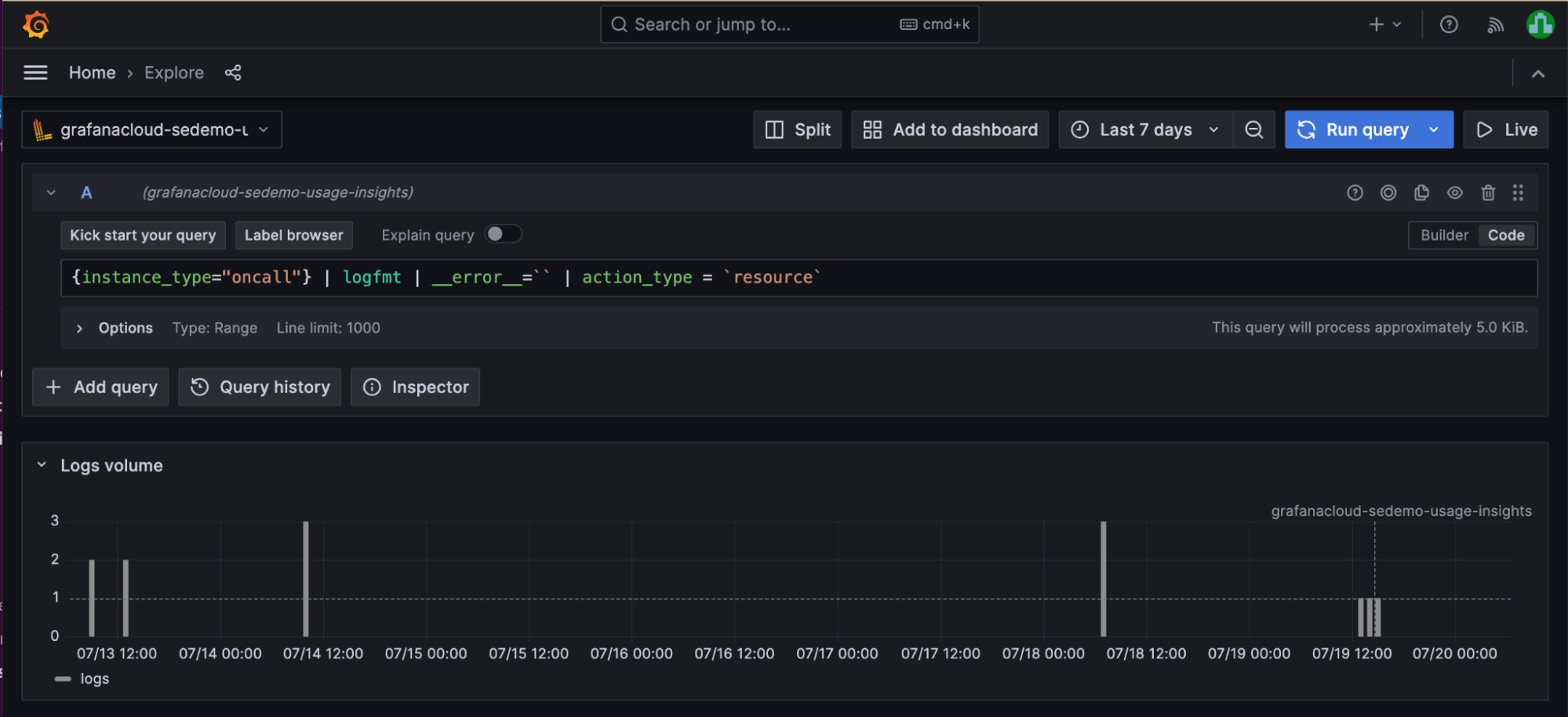This screenshot has width=1568, height=717.
Task: Hide query A responses with the eye icon
Action: tap(1455, 192)
